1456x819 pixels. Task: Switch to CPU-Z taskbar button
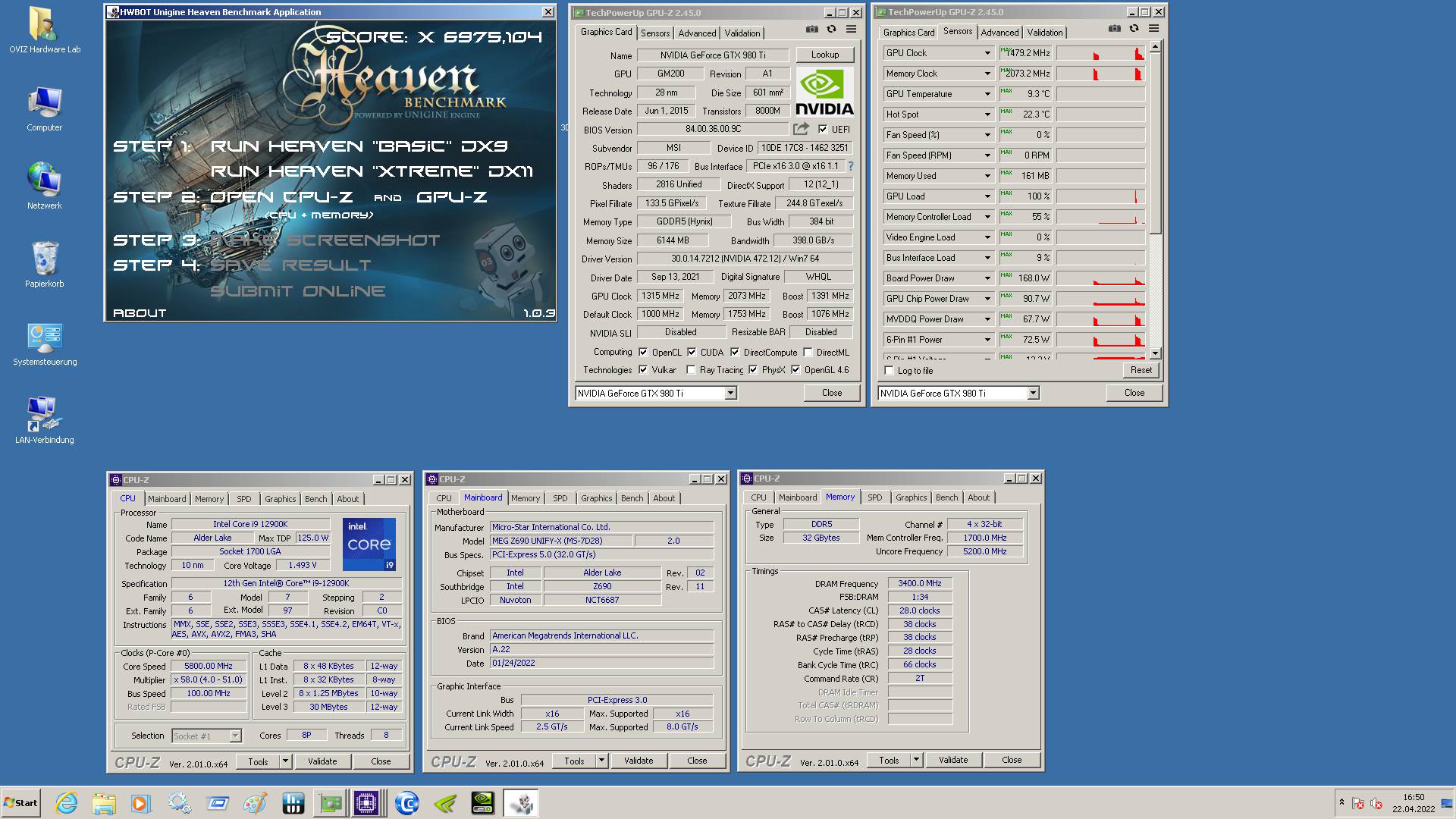pyautogui.click(x=366, y=803)
